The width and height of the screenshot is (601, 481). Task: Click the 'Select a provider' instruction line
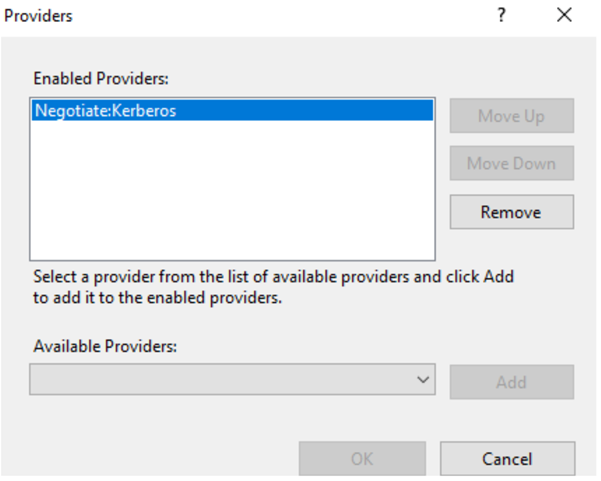point(274,277)
